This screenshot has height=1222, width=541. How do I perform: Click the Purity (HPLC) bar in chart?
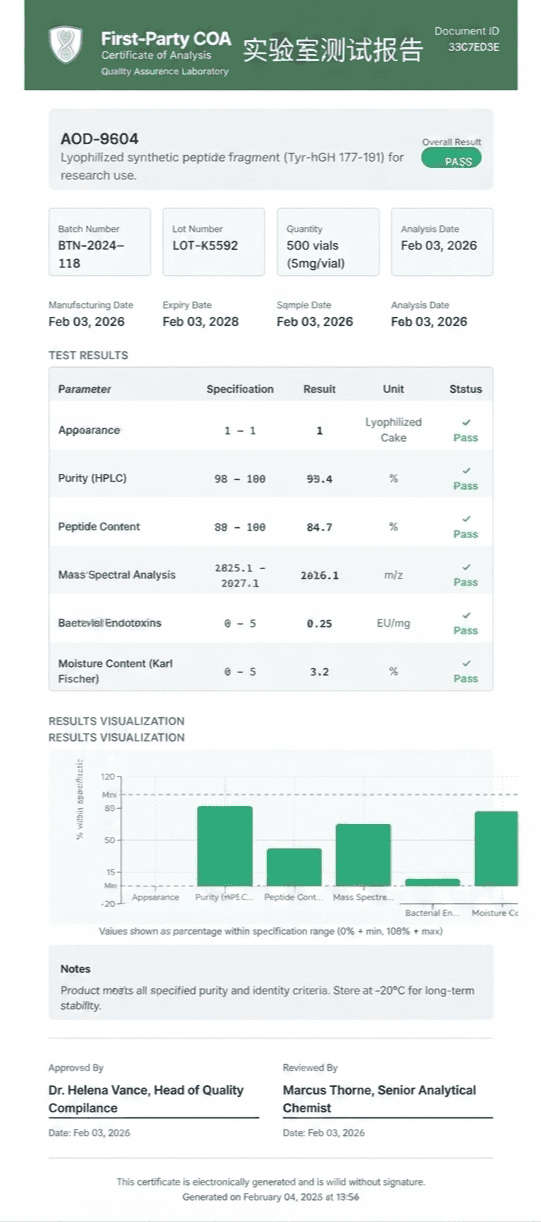(225, 846)
